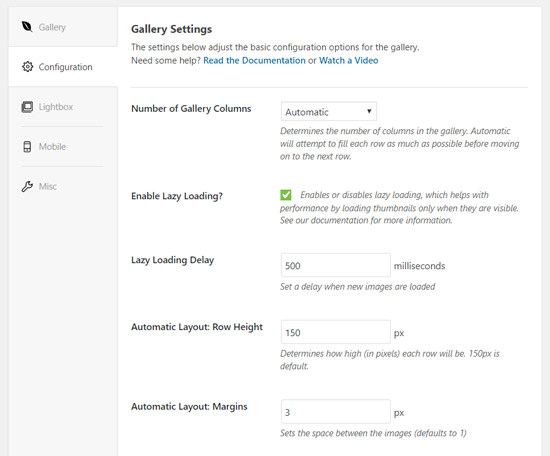
Task: Follow the Watch a Video link
Action: coord(348,60)
